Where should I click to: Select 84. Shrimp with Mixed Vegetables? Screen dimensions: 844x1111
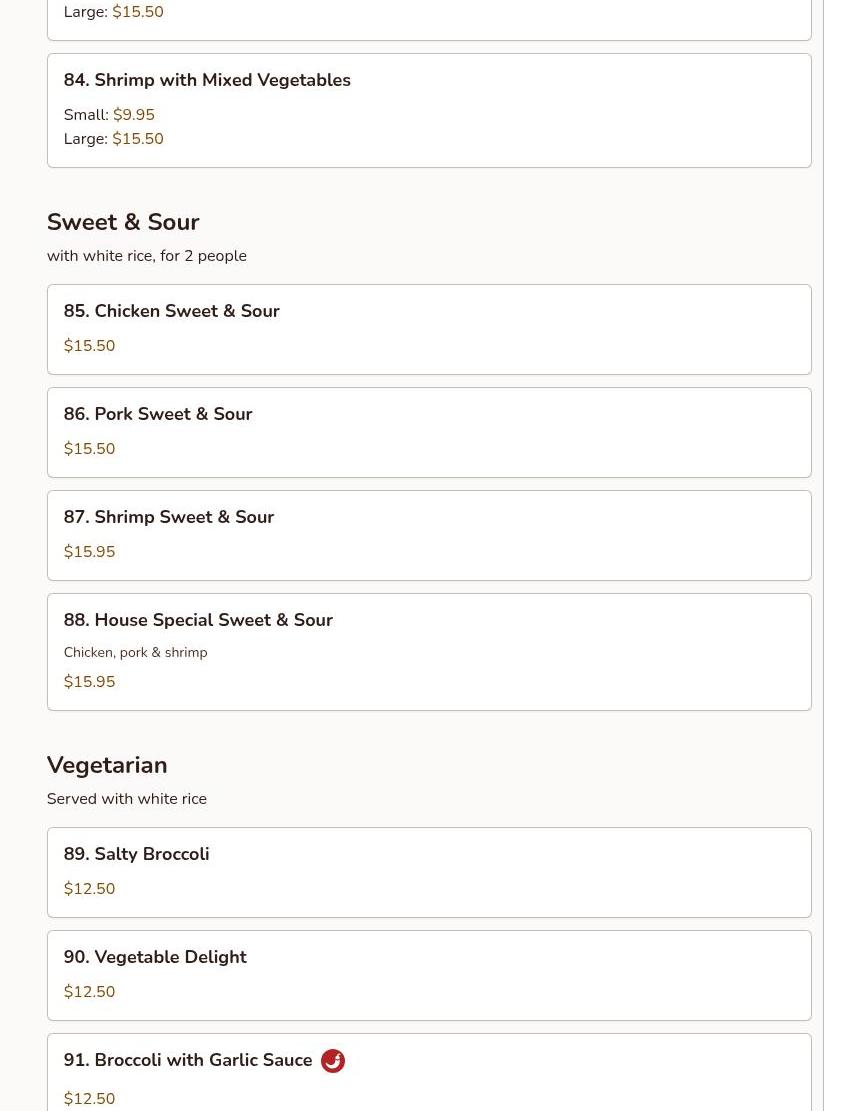207,80
